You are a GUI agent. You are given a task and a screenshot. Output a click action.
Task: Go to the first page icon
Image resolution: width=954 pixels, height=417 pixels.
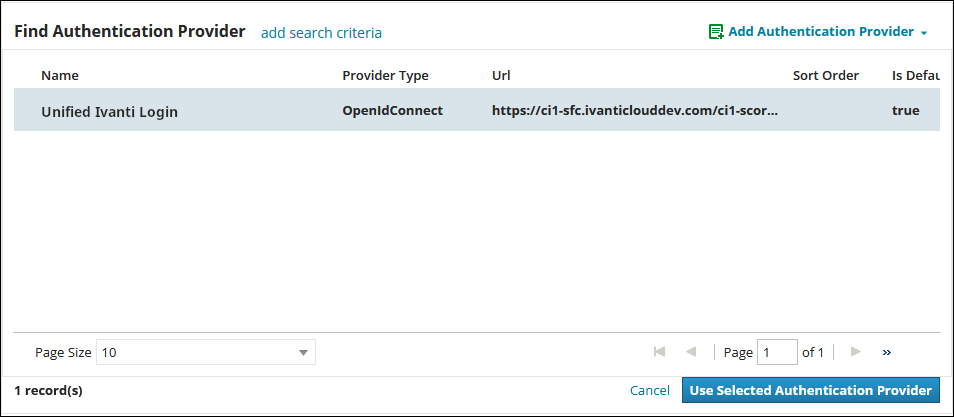659,352
